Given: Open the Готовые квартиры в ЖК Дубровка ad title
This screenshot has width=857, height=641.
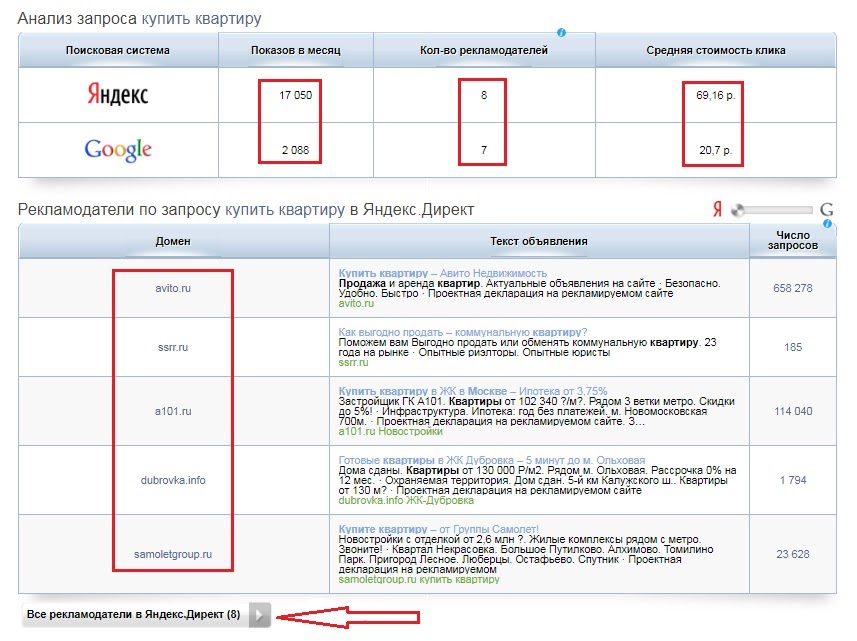Looking at the screenshot, I should [x=491, y=460].
